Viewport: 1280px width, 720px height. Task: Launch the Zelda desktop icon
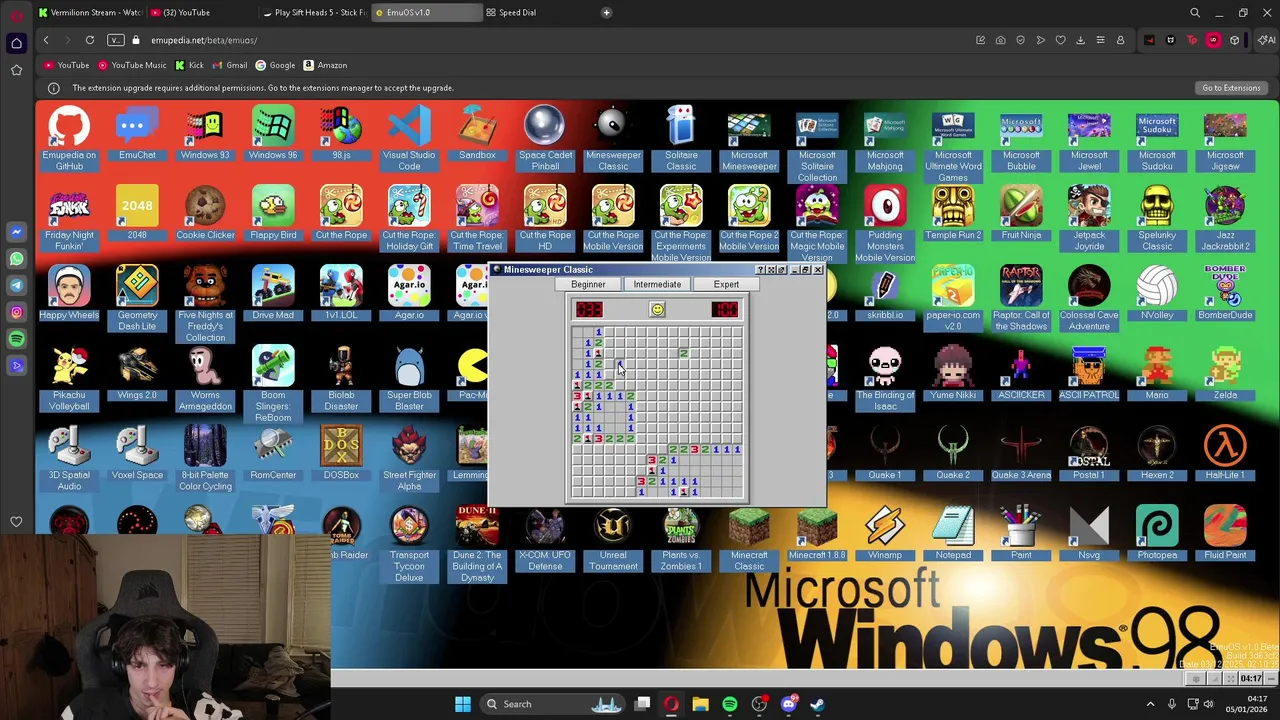[x=1225, y=373]
